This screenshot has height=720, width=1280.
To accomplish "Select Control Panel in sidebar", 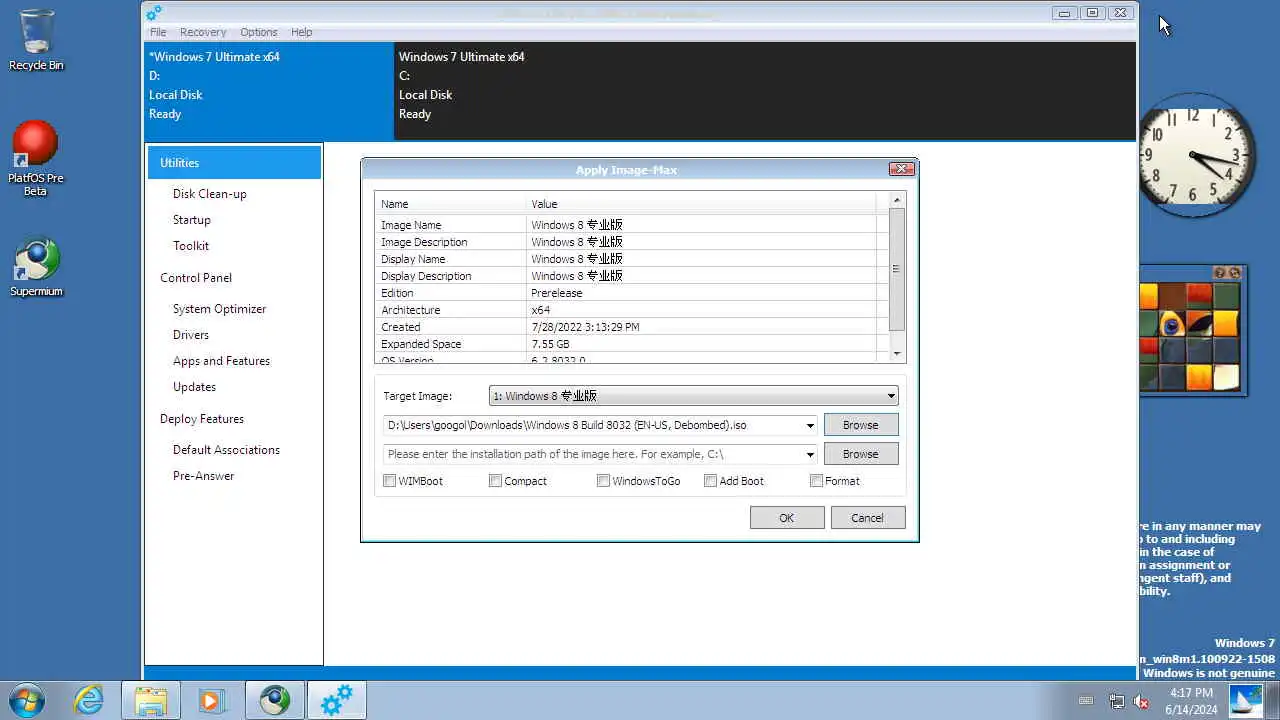I will pyautogui.click(x=196, y=278).
